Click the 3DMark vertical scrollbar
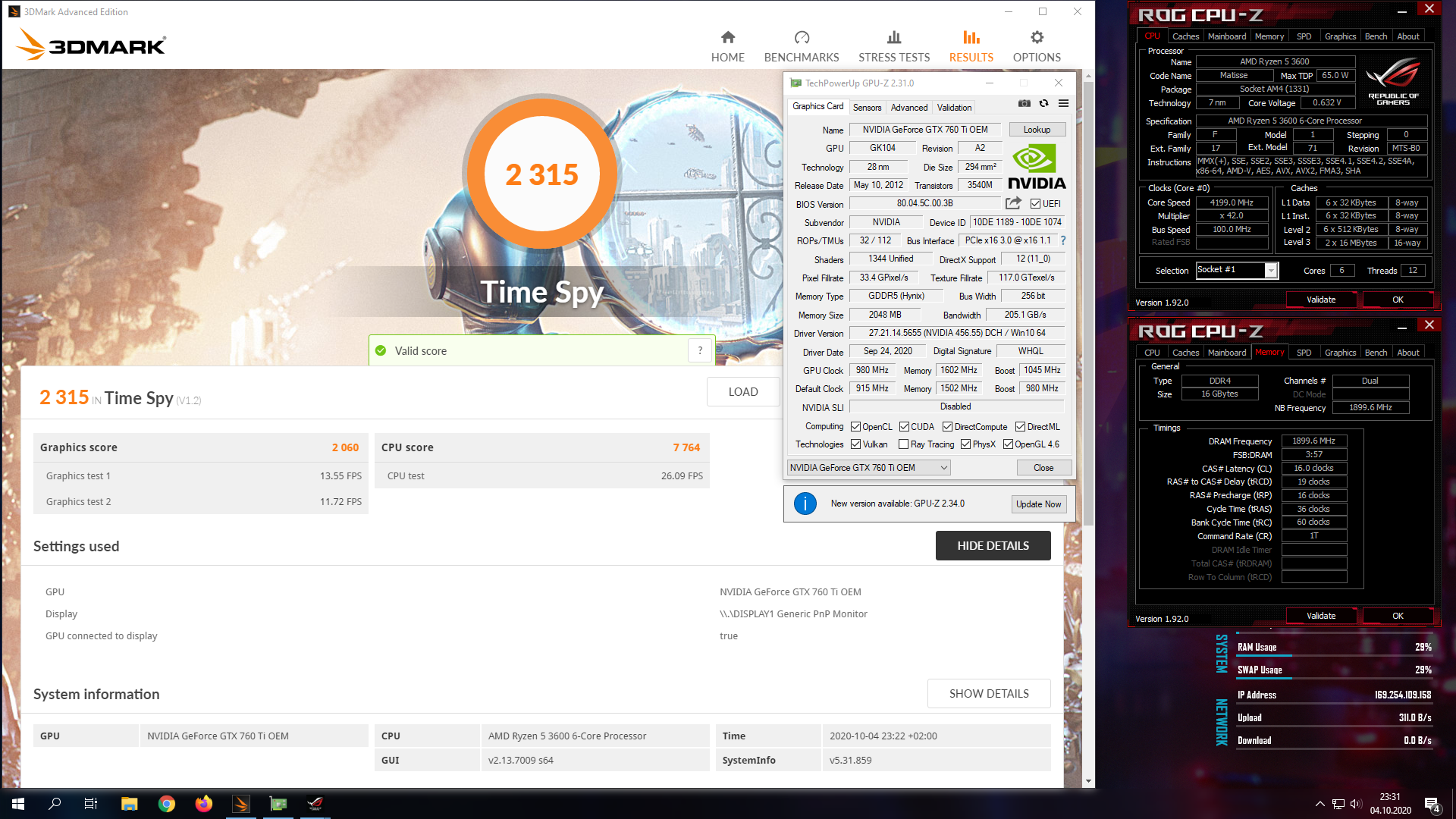 coord(1088,303)
